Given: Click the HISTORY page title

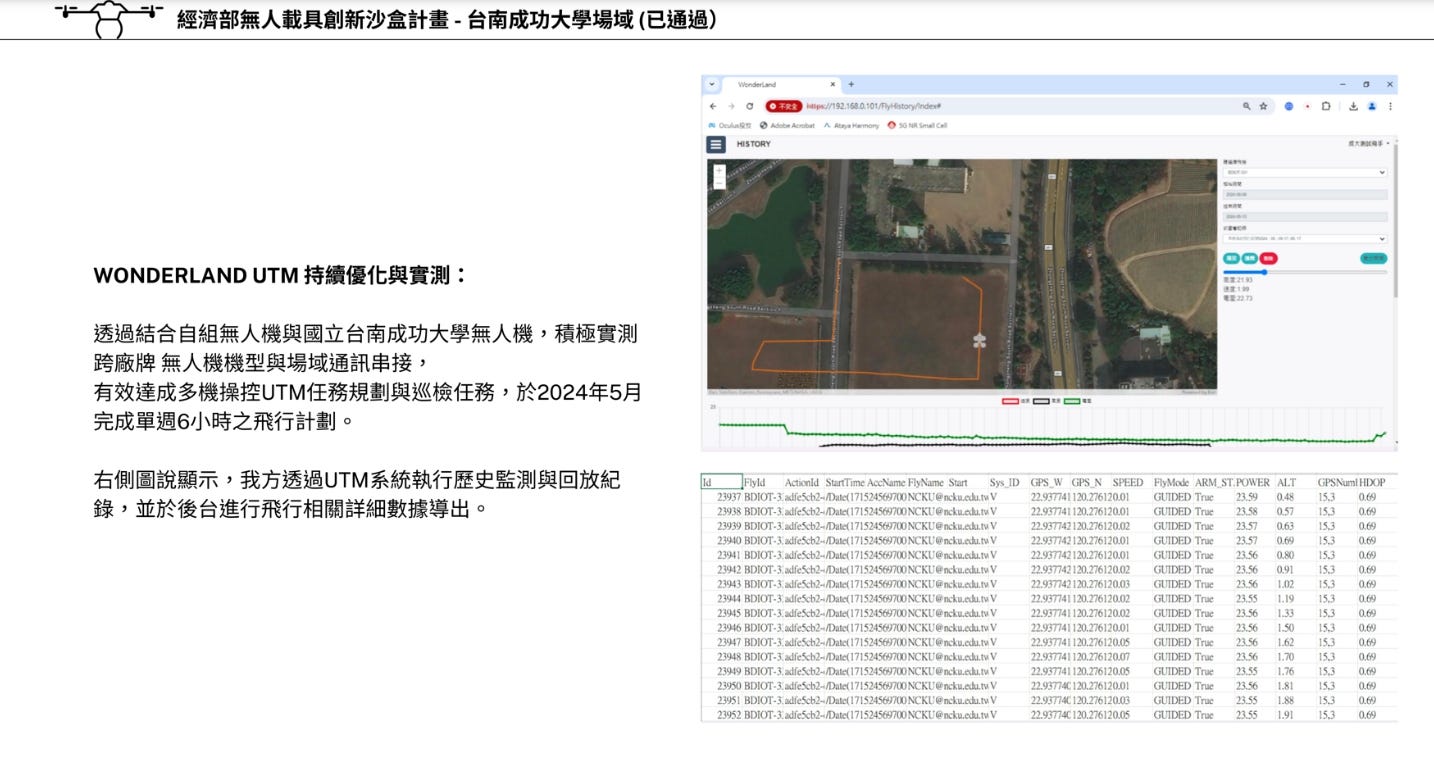Looking at the screenshot, I should pos(754,144).
